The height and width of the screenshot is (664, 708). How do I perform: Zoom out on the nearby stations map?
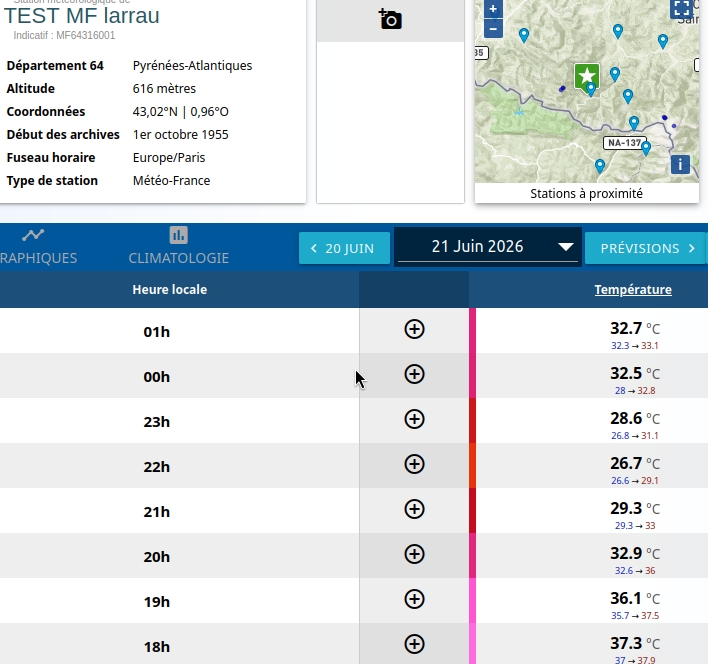coord(493,29)
